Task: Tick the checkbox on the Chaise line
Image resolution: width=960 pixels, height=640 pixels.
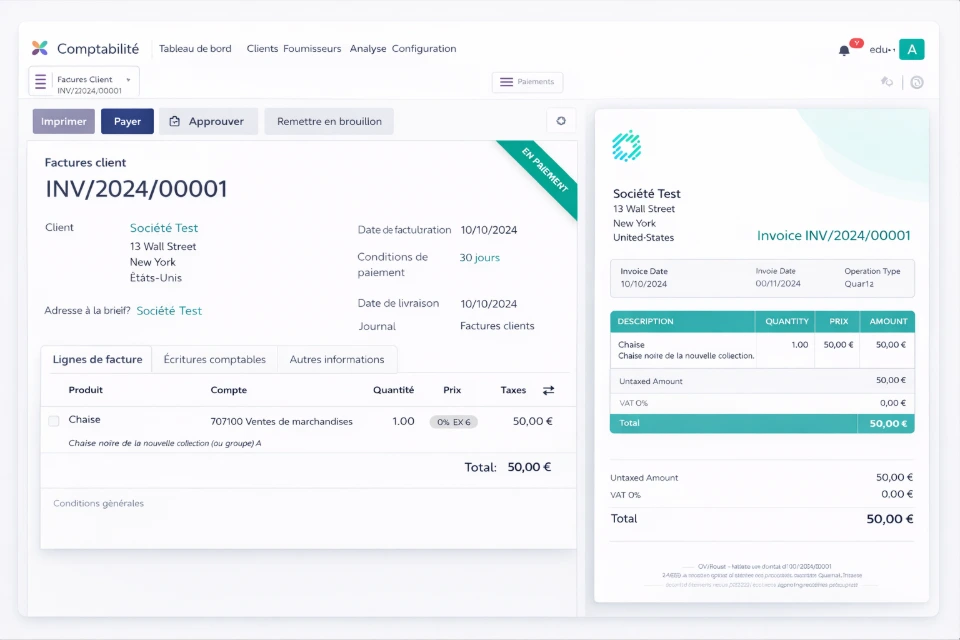Action: pyautogui.click(x=54, y=421)
